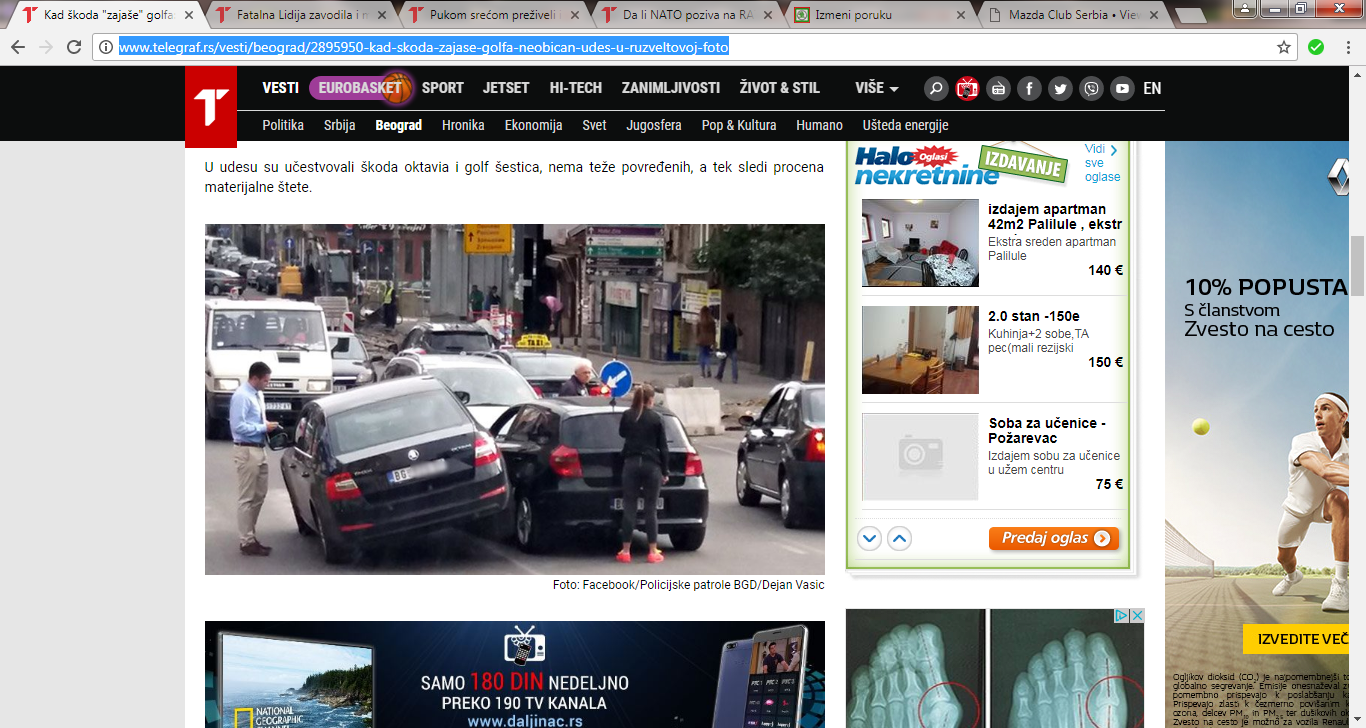The width and height of the screenshot is (1366, 728).
Task: Open the HI-TECH section
Action: point(576,88)
